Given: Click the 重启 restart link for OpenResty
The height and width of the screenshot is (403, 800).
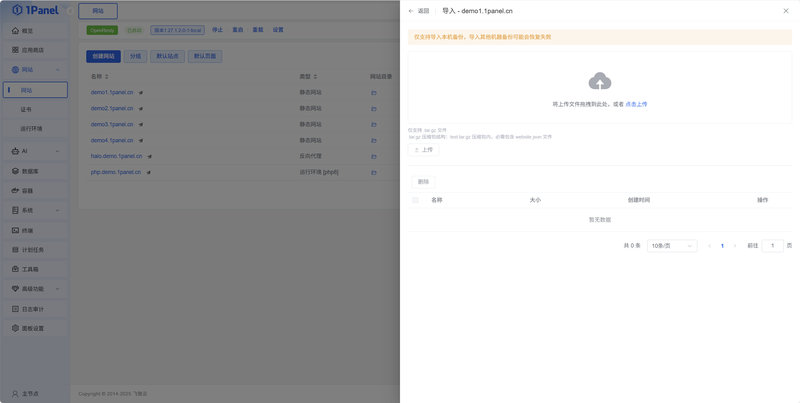Looking at the screenshot, I should 238,30.
